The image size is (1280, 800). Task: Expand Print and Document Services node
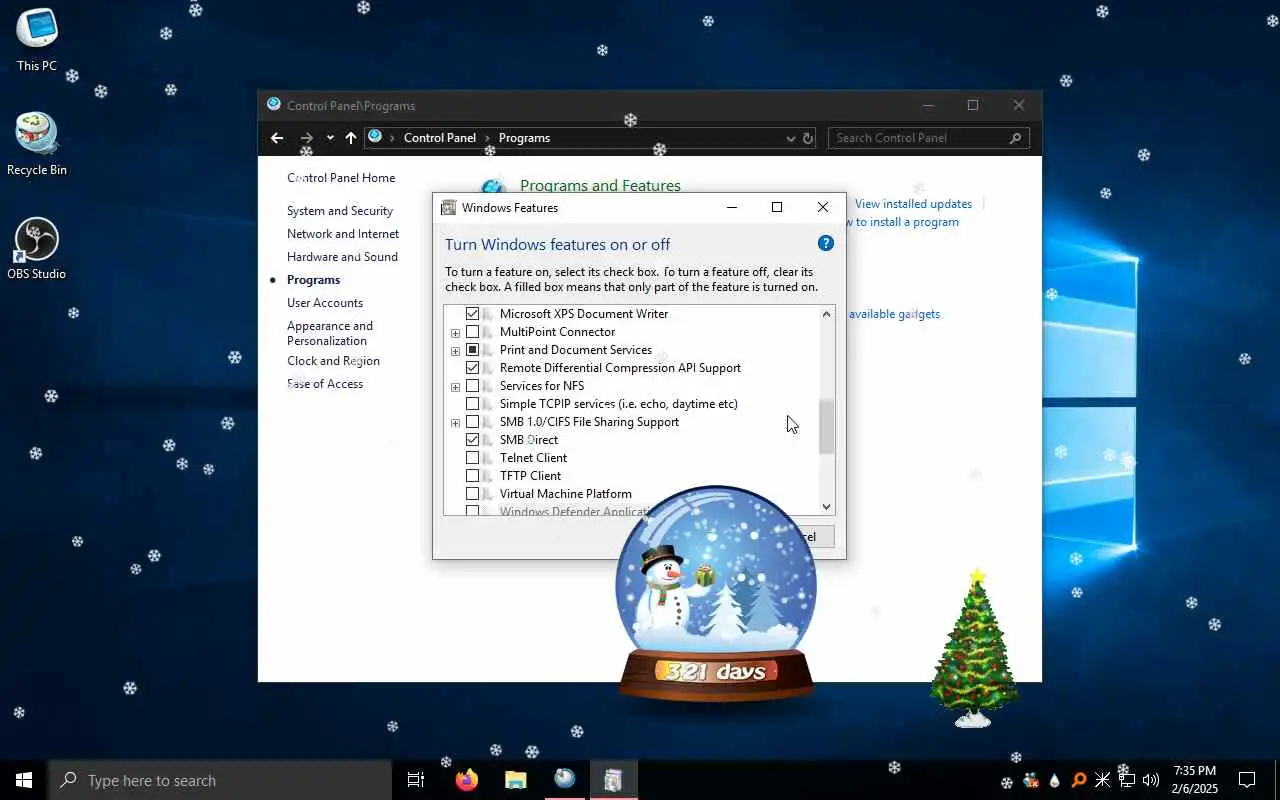(455, 351)
